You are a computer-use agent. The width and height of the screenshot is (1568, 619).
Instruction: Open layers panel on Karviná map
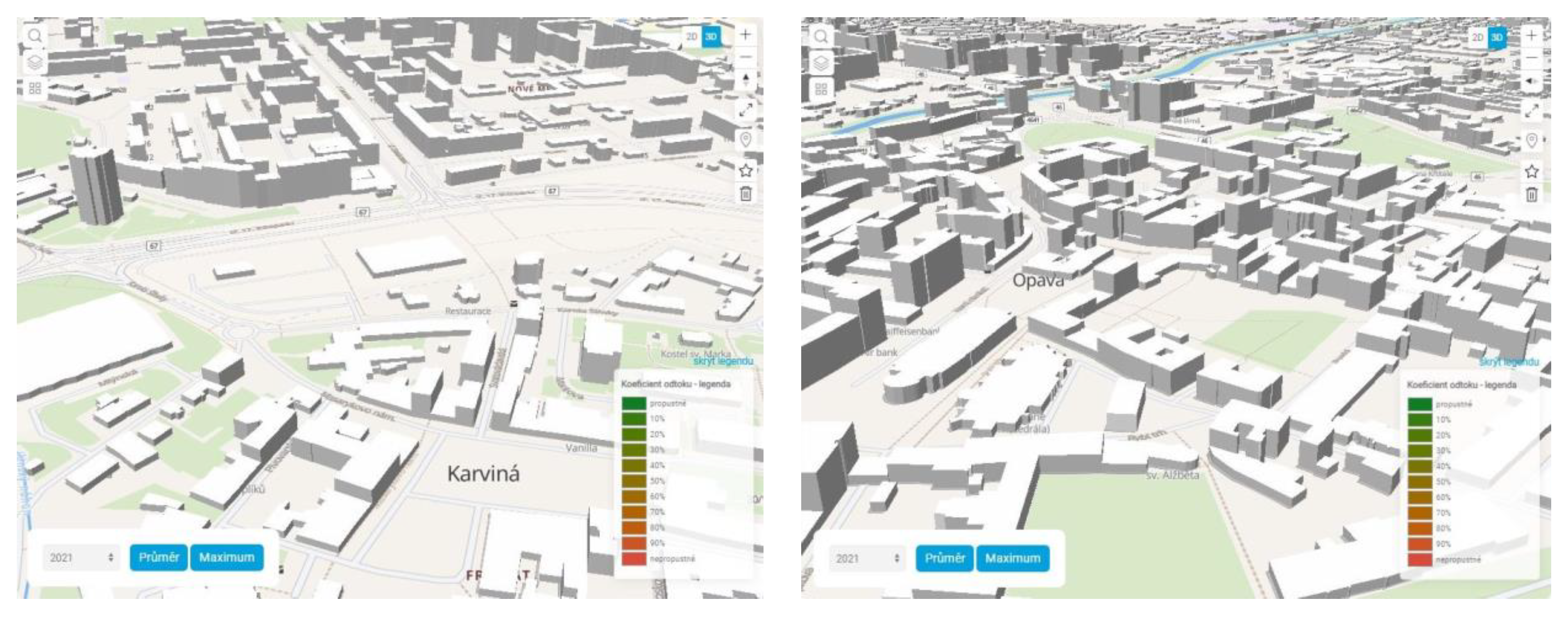click(x=35, y=61)
